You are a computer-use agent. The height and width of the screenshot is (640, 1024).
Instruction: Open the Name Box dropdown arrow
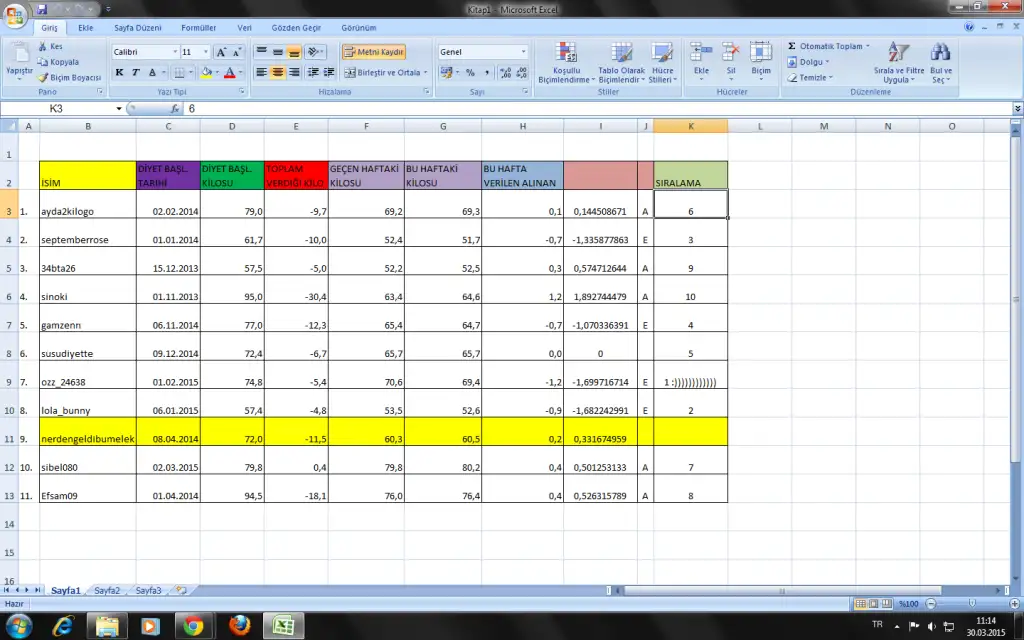119,108
